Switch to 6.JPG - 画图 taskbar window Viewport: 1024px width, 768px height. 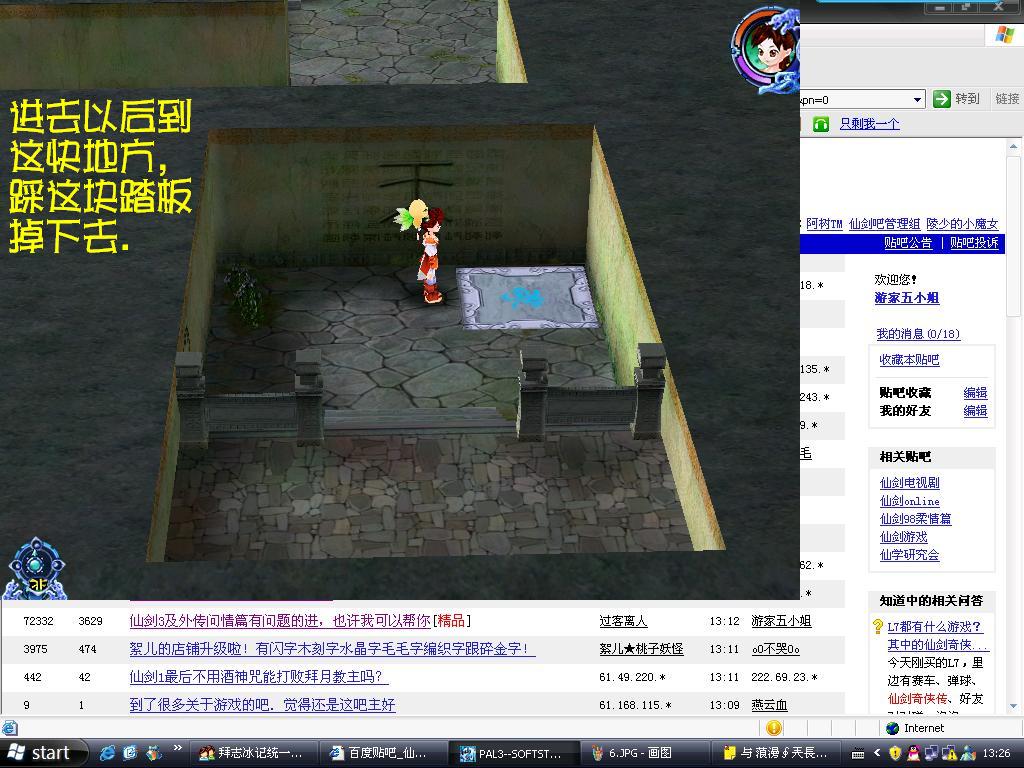point(645,753)
